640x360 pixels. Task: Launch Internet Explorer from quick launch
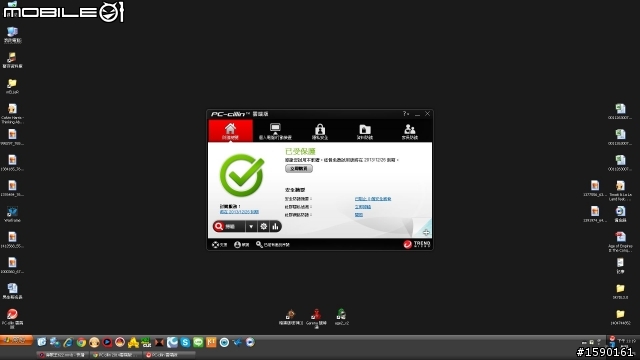tap(68, 342)
